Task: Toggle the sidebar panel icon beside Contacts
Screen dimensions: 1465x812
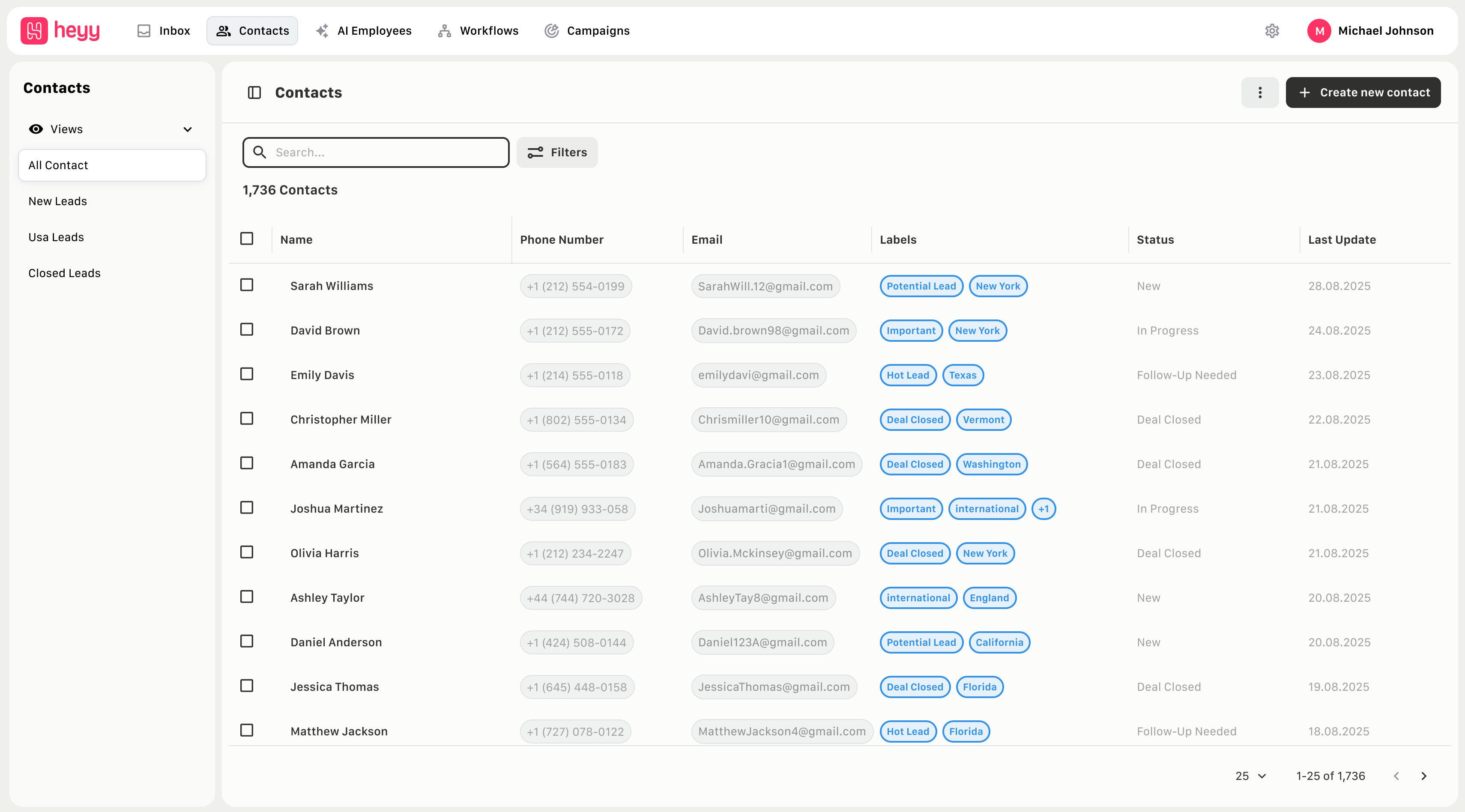Action: pos(254,93)
